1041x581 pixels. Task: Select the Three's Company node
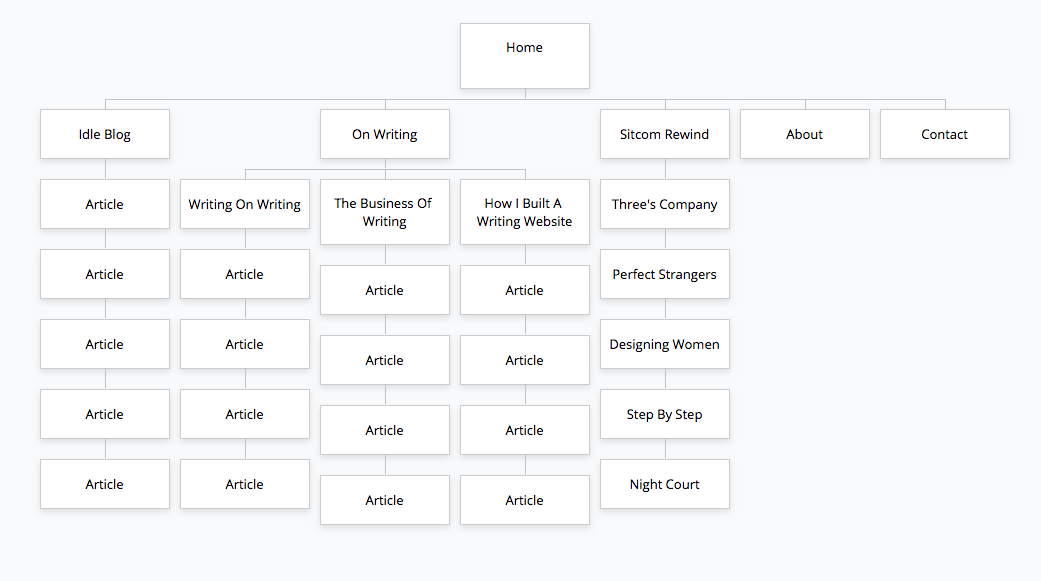(665, 204)
